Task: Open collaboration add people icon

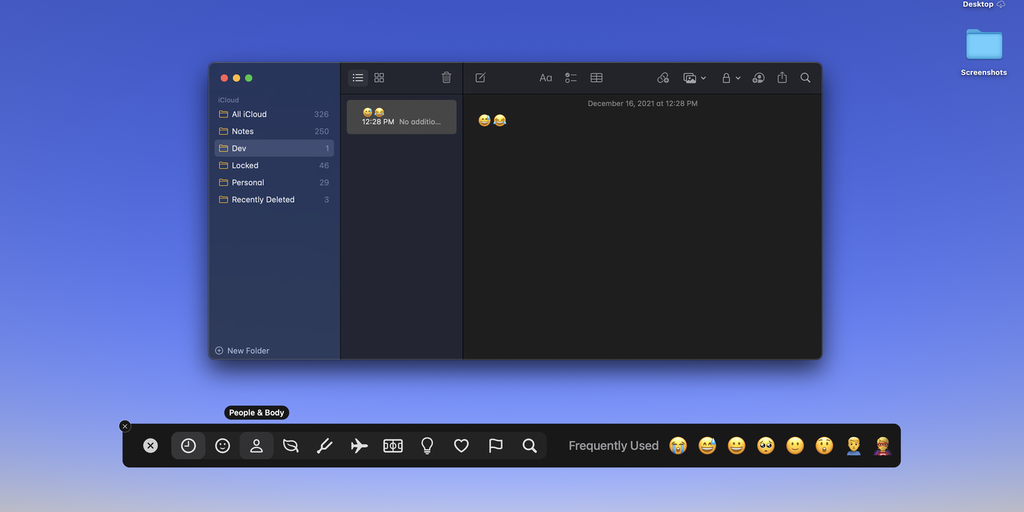Action: click(758, 78)
